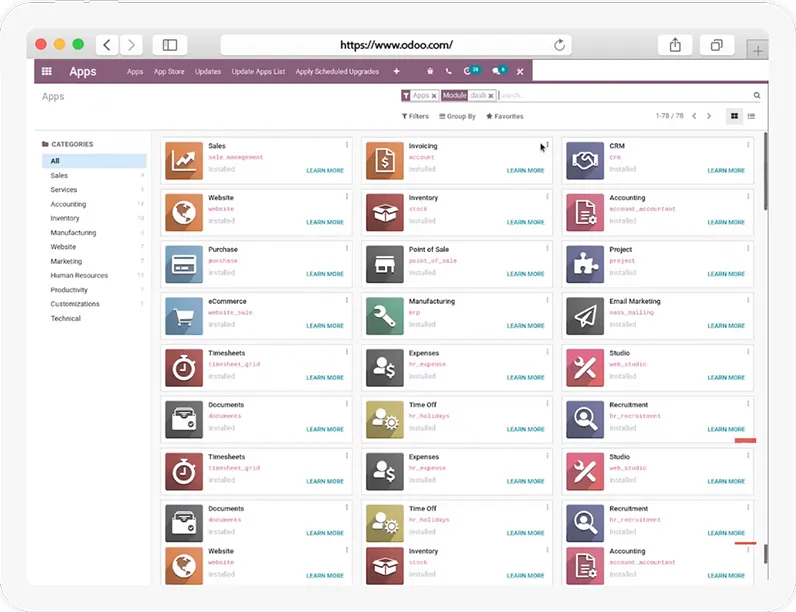
Task: Click the Invoicing app document icon
Action: pyautogui.click(x=385, y=161)
